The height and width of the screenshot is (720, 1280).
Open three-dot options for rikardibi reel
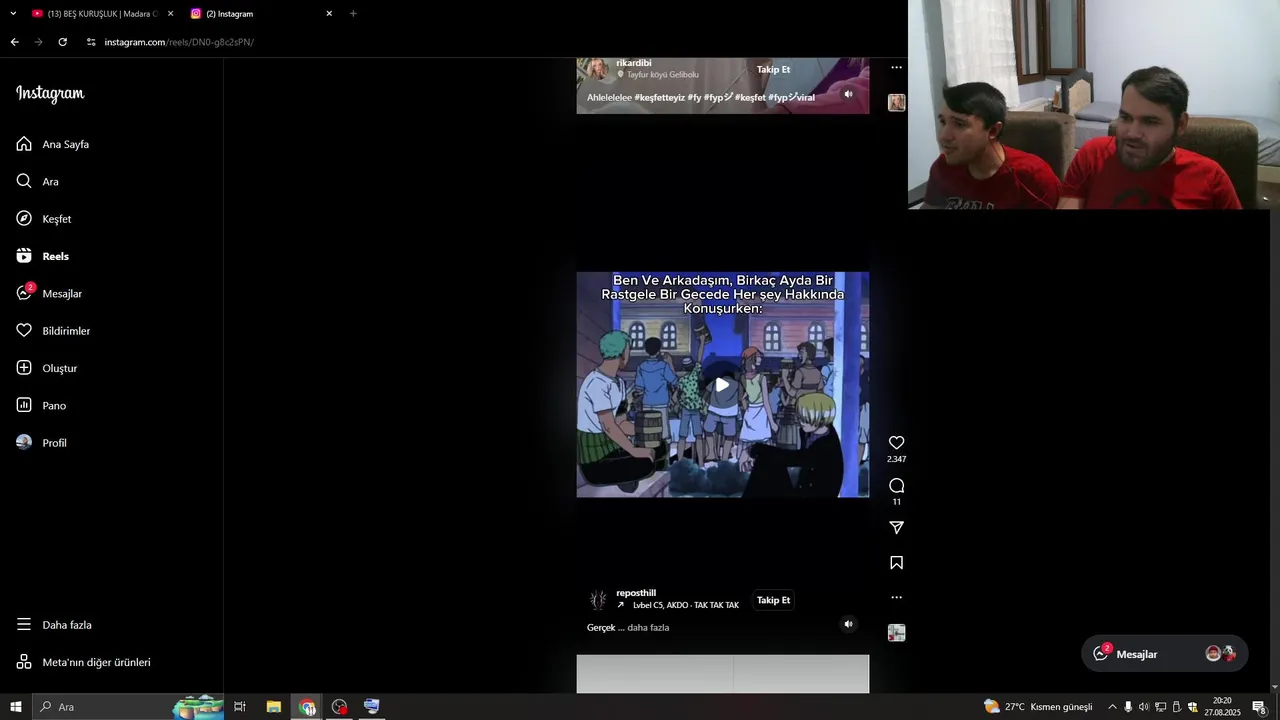[896, 67]
